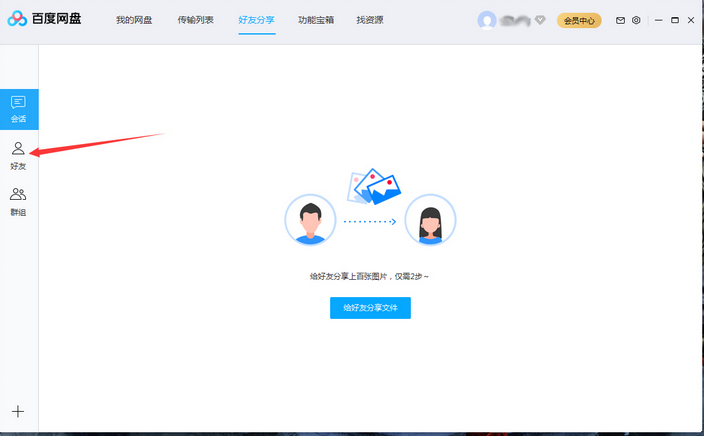Open settings via the gear icon
This screenshot has height=436, width=704.
click(x=636, y=20)
